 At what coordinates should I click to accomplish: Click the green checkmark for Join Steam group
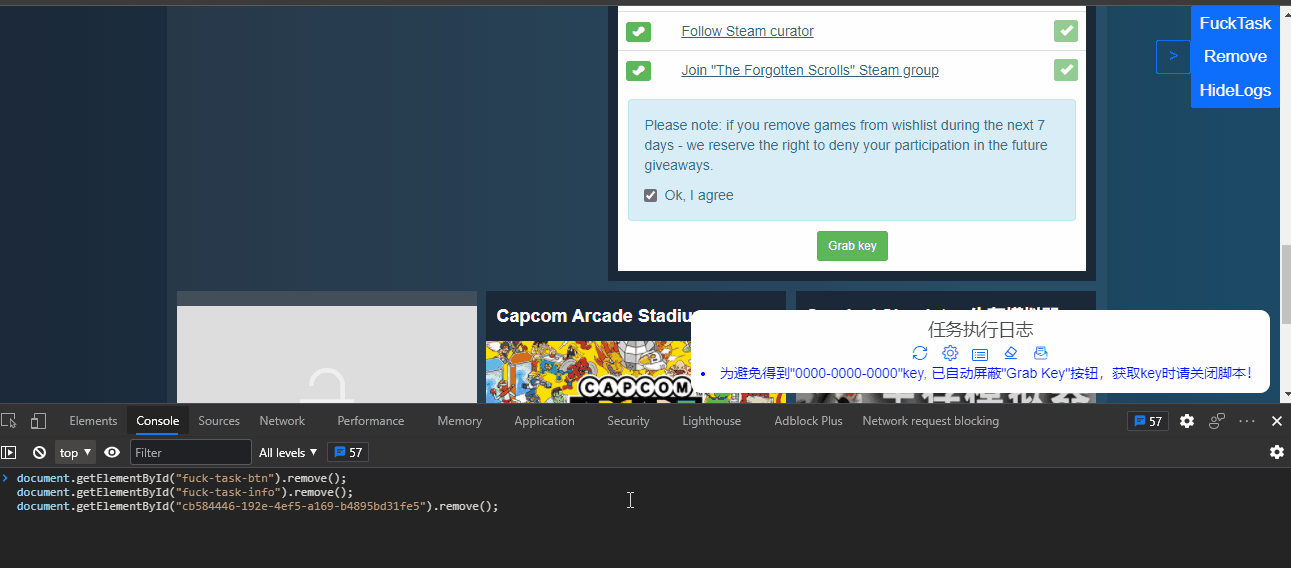[x=1066, y=70]
